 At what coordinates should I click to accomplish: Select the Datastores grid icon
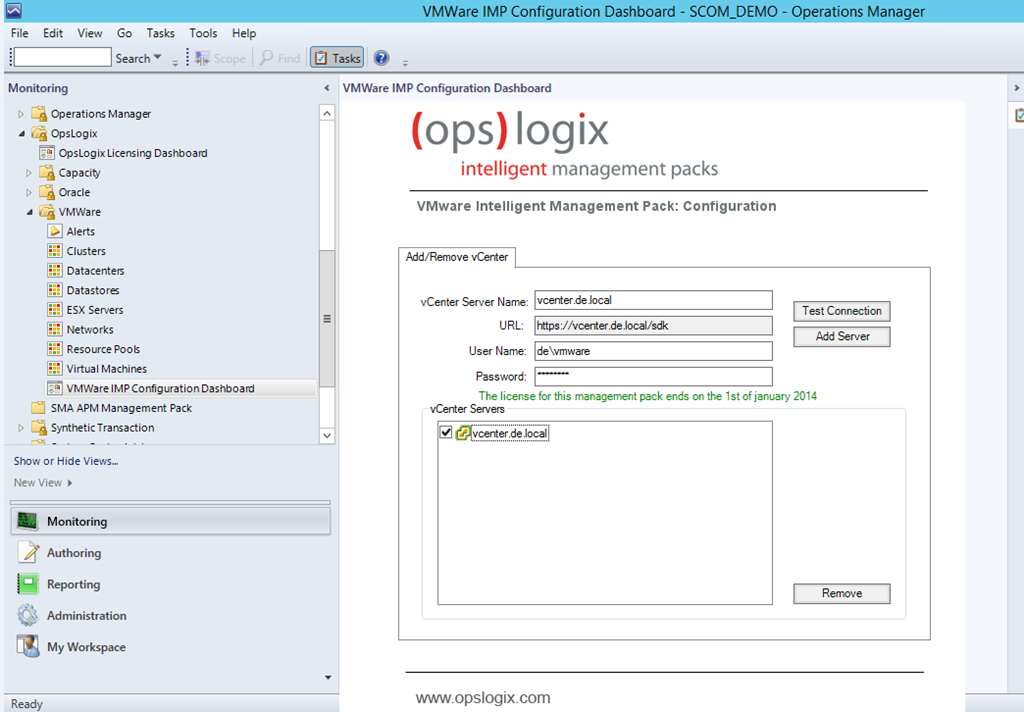pyautogui.click(x=55, y=290)
